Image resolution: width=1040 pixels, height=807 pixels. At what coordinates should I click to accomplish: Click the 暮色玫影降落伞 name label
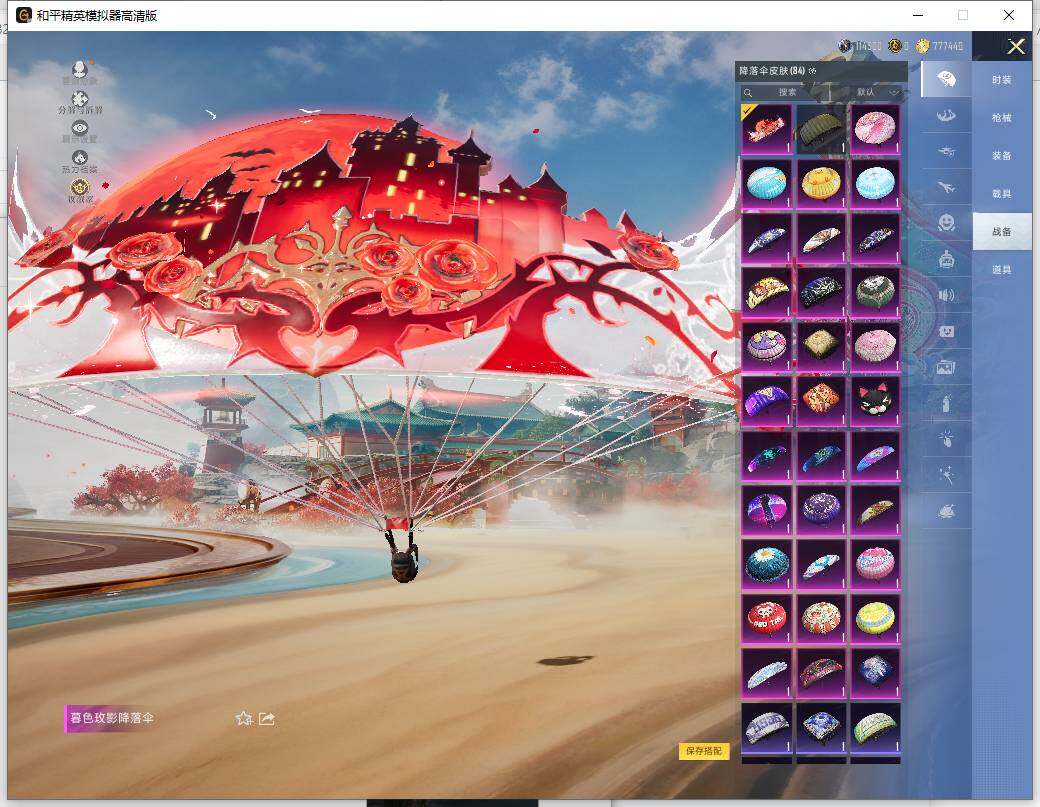[x=111, y=718]
